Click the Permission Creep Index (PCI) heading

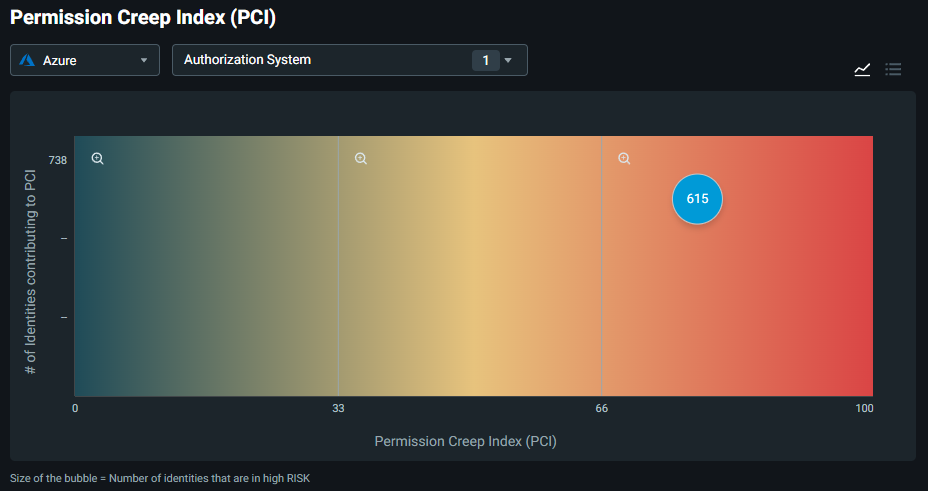(143, 17)
